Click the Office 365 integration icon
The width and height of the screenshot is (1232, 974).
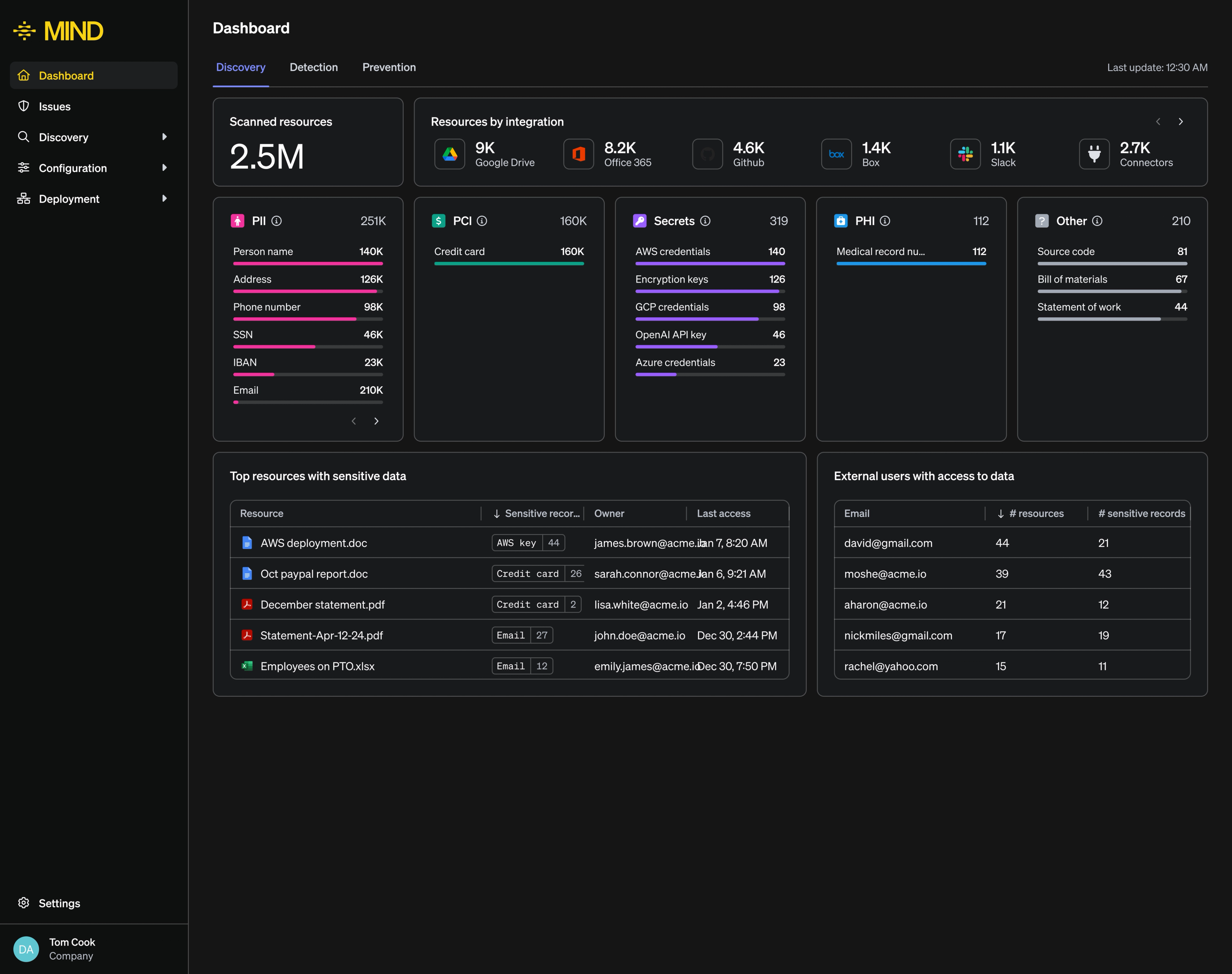tap(578, 154)
